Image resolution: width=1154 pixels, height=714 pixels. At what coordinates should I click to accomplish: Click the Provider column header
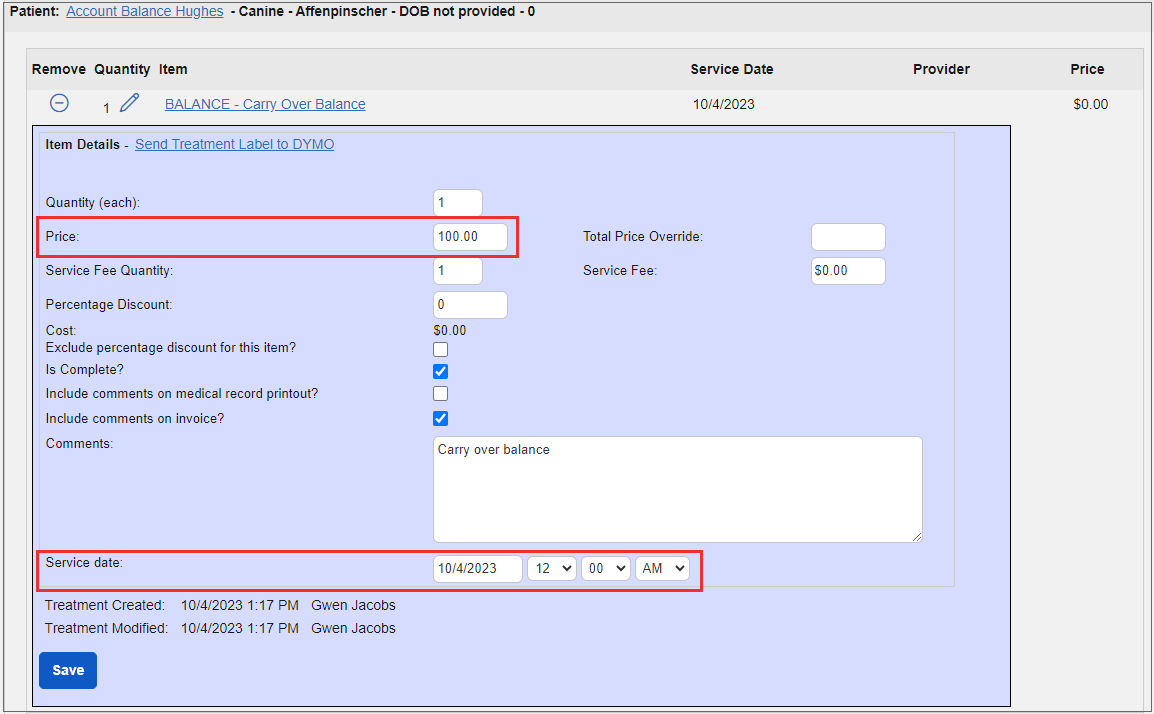pos(941,69)
